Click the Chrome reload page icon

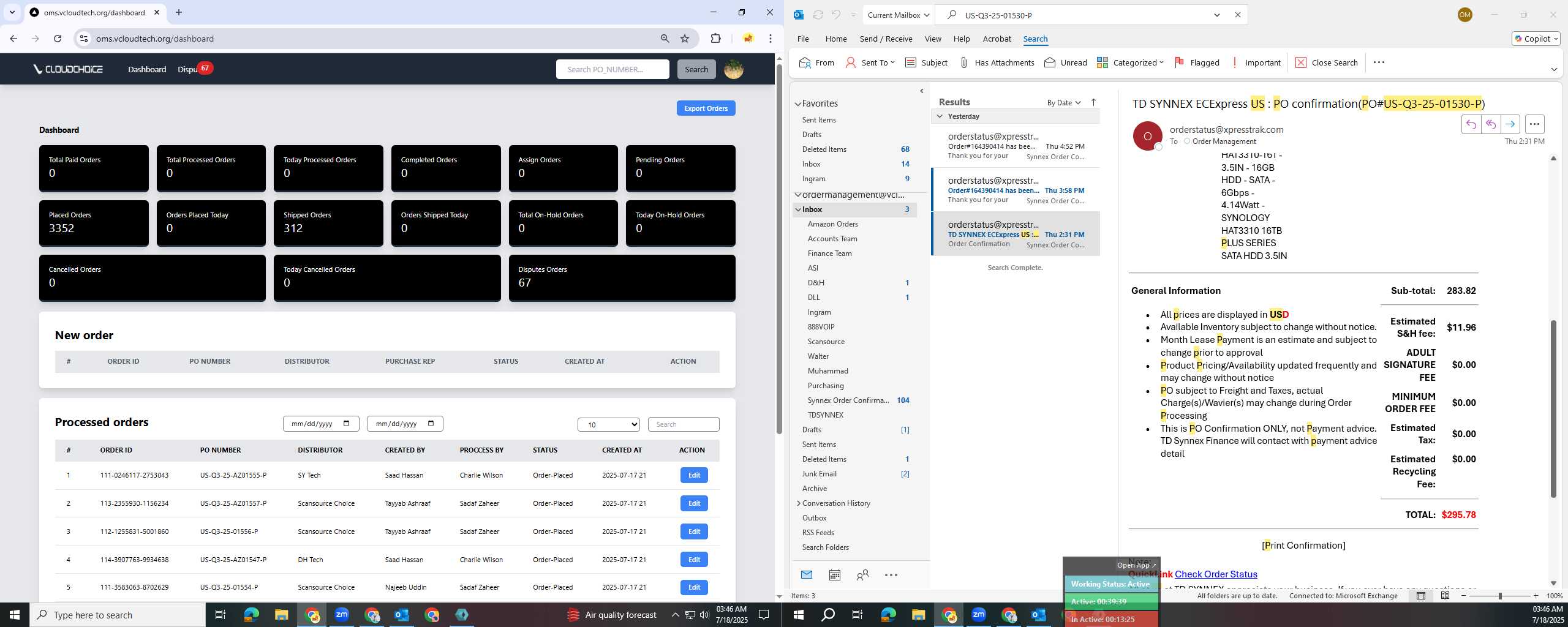(x=58, y=38)
